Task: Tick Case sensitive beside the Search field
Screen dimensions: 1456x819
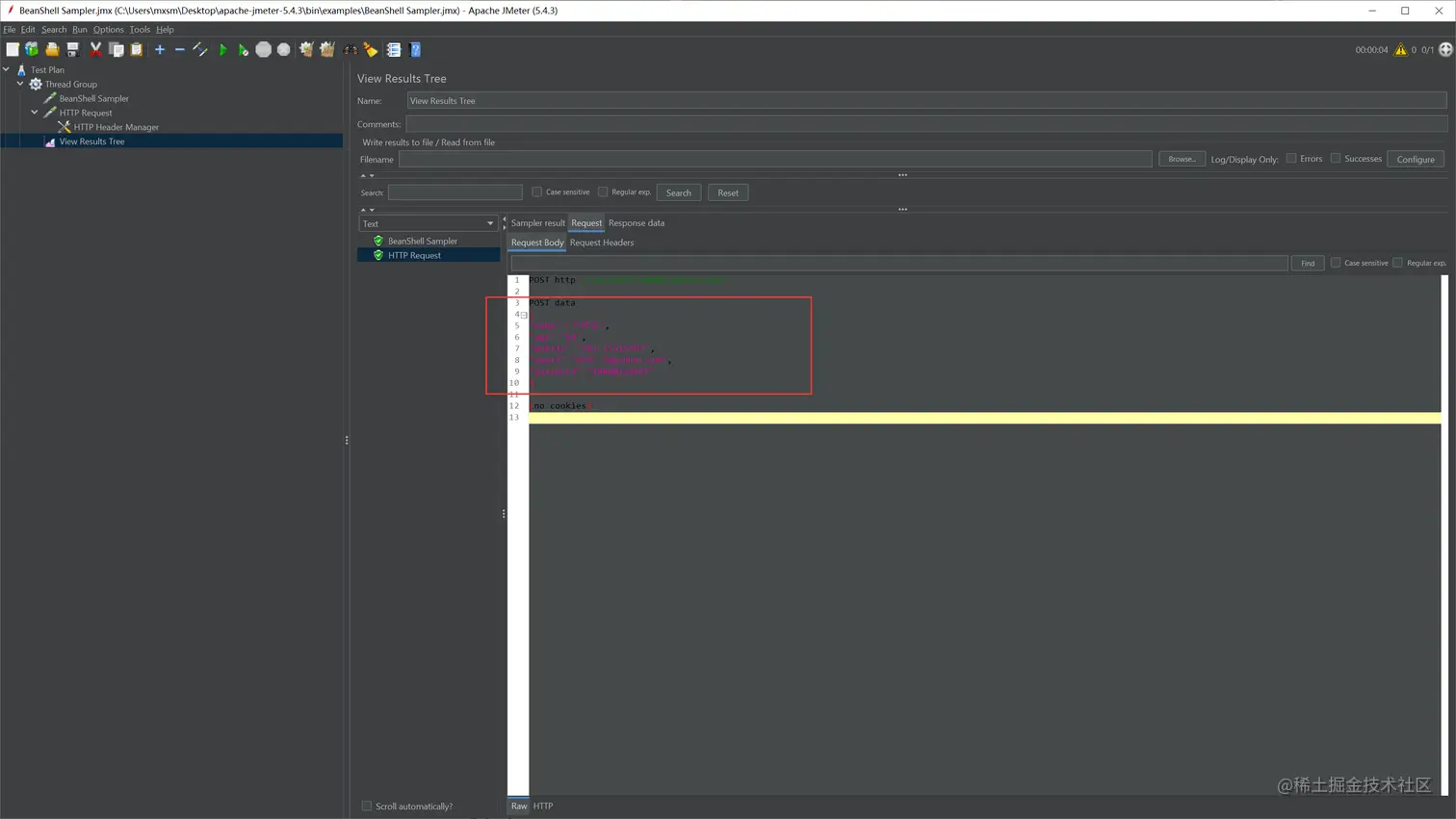Action: [536, 192]
